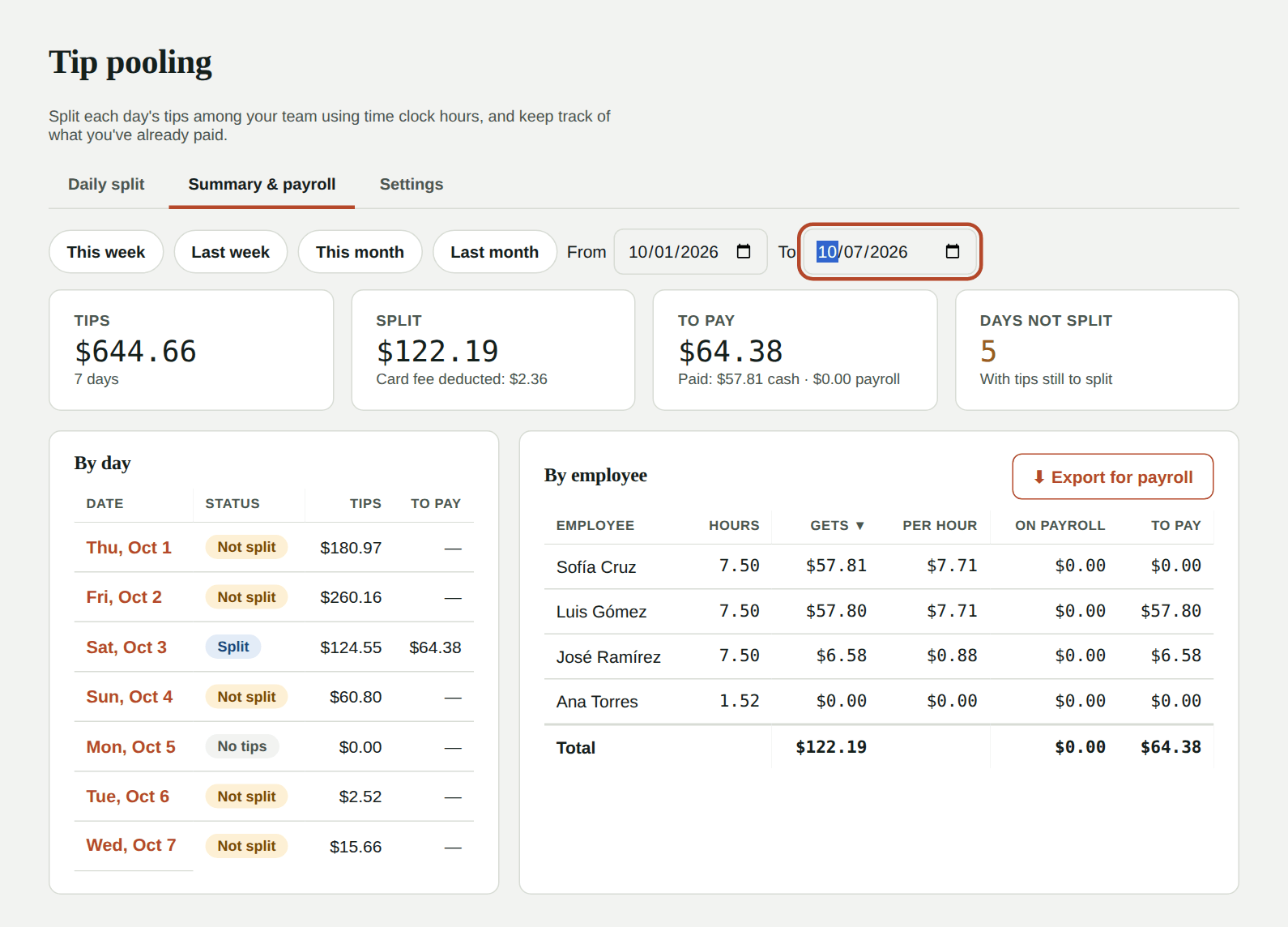Image resolution: width=1288 pixels, height=927 pixels.
Task: Click the GETS column sort arrow
Action: (859, 526)
